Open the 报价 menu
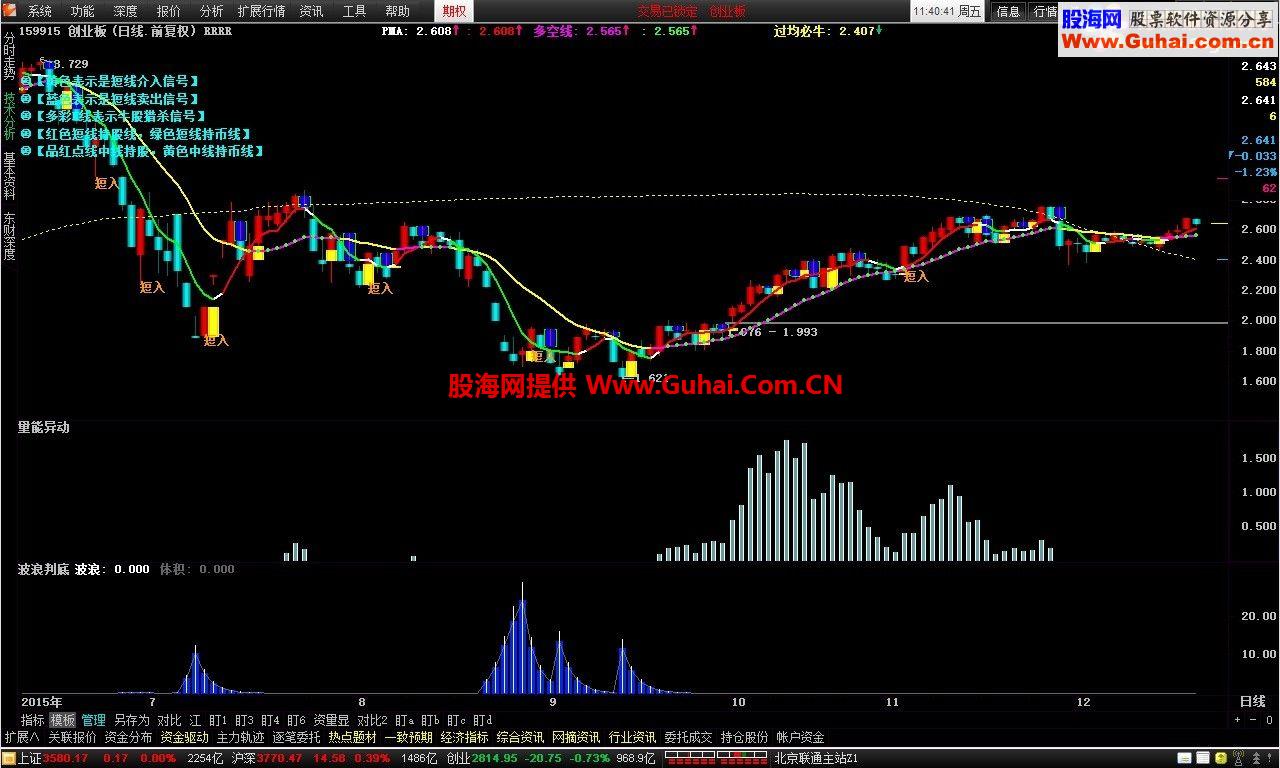This screenshot has width=1280, height=768. (x=168, y=11)
